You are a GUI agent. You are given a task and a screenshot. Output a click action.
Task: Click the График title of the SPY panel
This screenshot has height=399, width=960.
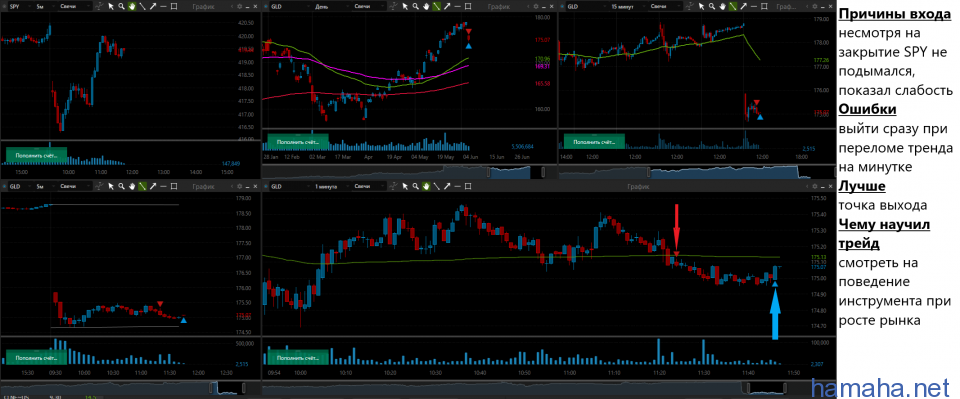203,6
